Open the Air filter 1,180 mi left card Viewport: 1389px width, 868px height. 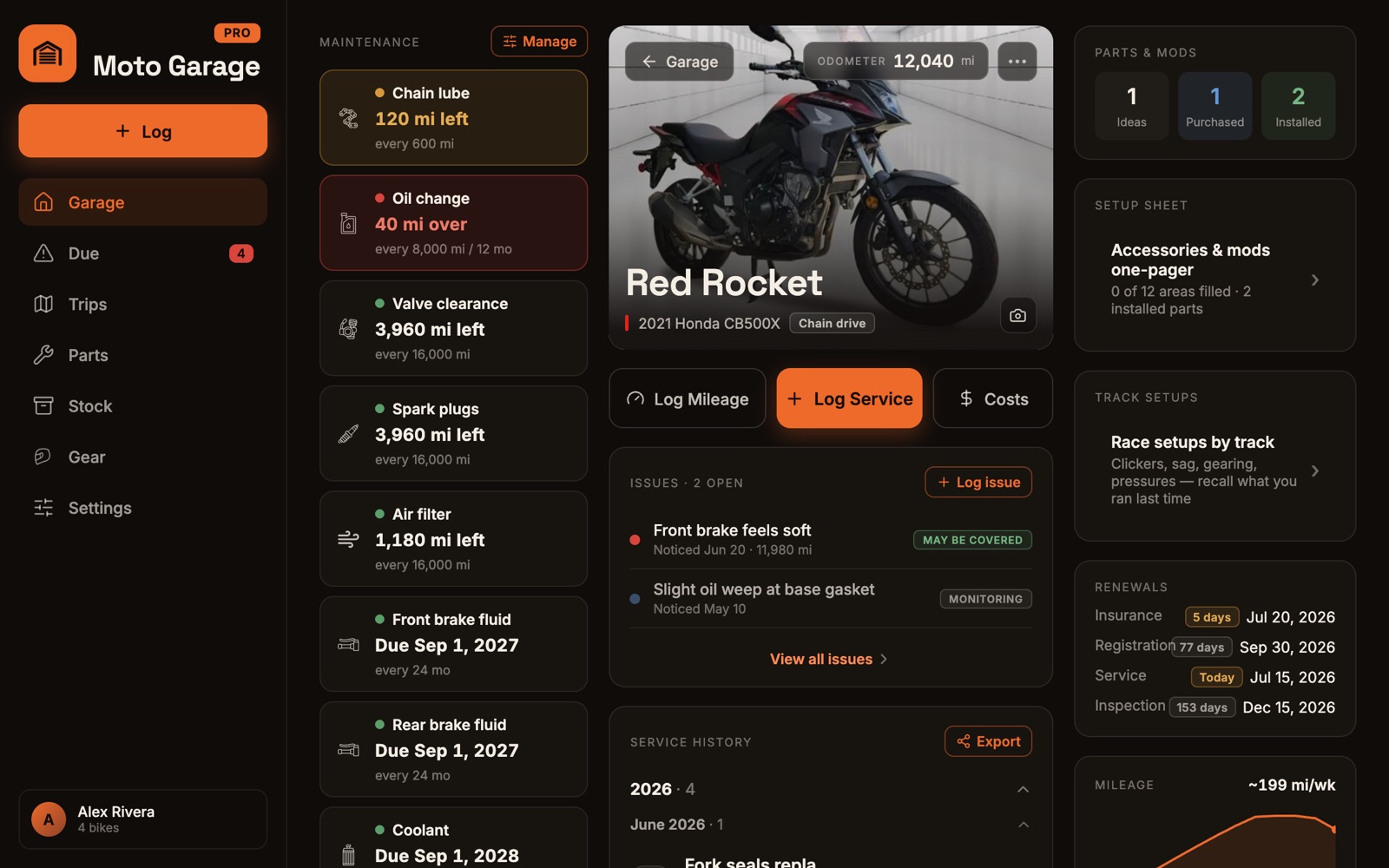click(x=453, y=539)
